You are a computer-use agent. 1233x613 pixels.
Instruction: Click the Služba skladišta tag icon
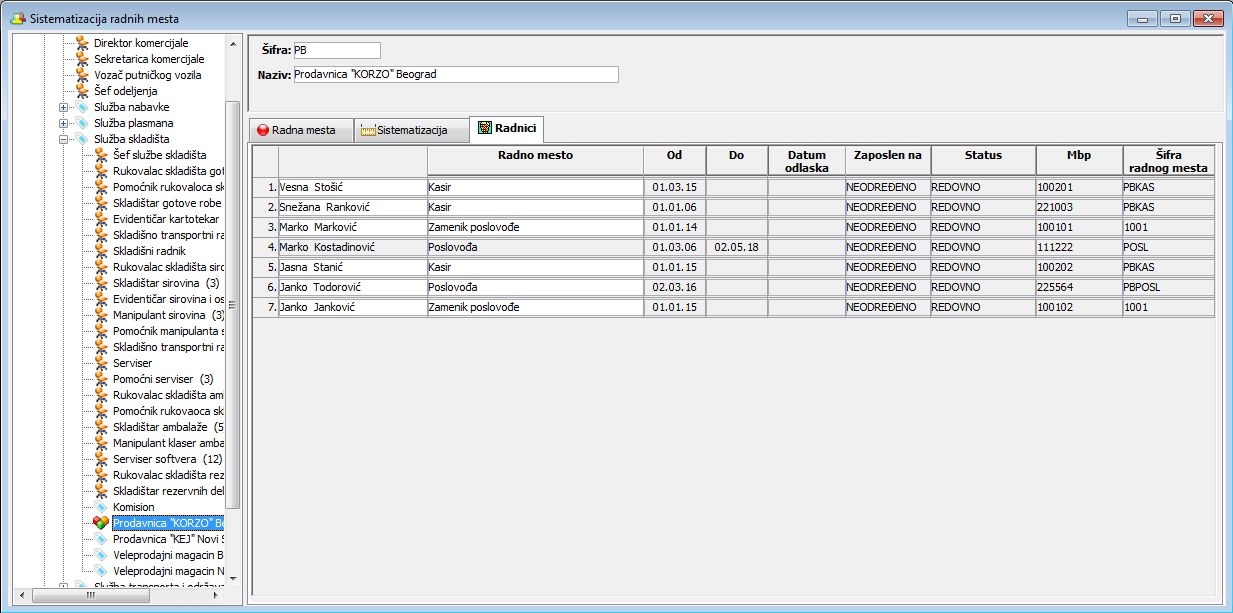point(83,139)
